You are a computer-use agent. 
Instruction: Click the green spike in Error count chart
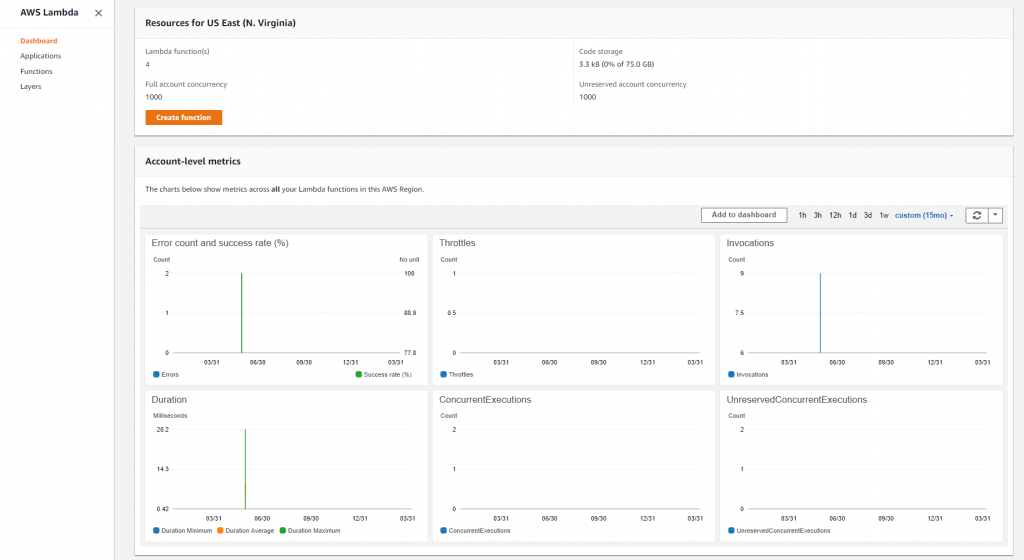coord(242,313)
